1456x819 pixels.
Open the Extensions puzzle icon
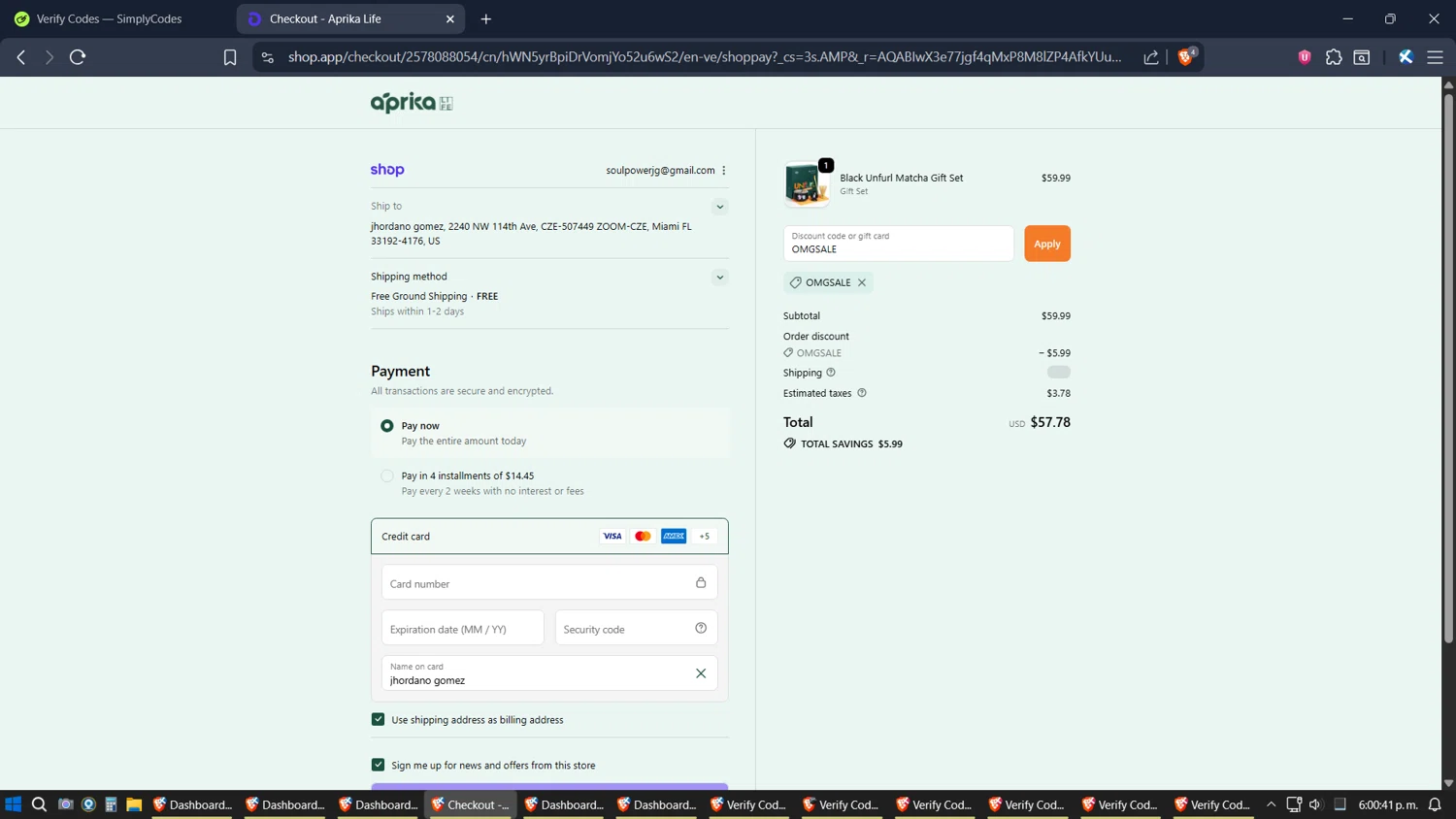(1334, 57)
